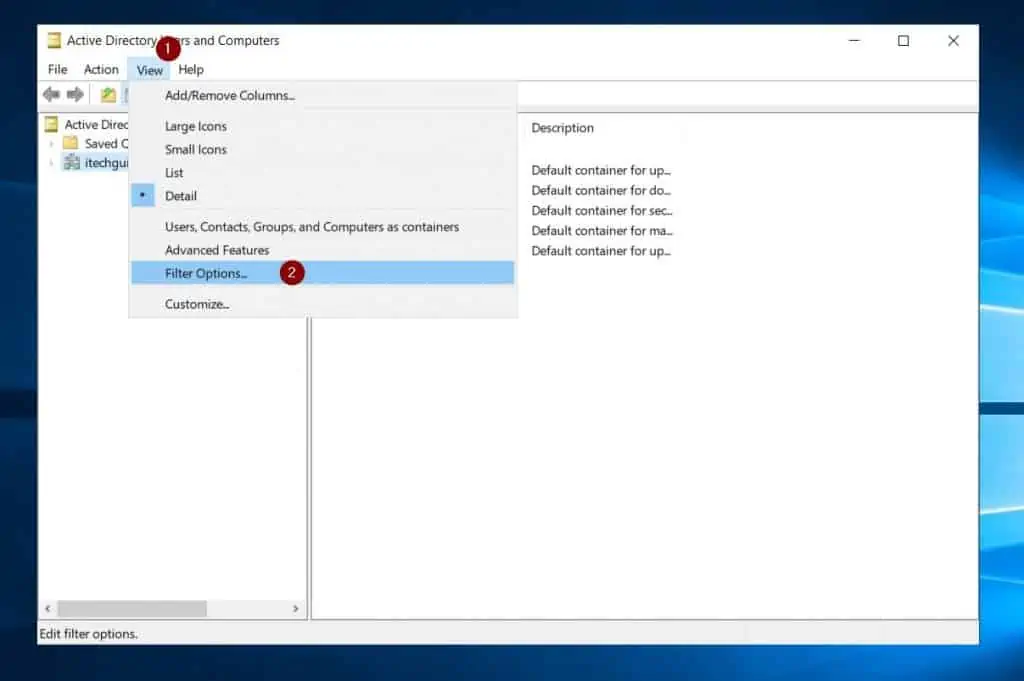This screenshot has height=681, width=1024.
Task: Select 'Default container for ma...' row
Action: [x=601, y=231]
